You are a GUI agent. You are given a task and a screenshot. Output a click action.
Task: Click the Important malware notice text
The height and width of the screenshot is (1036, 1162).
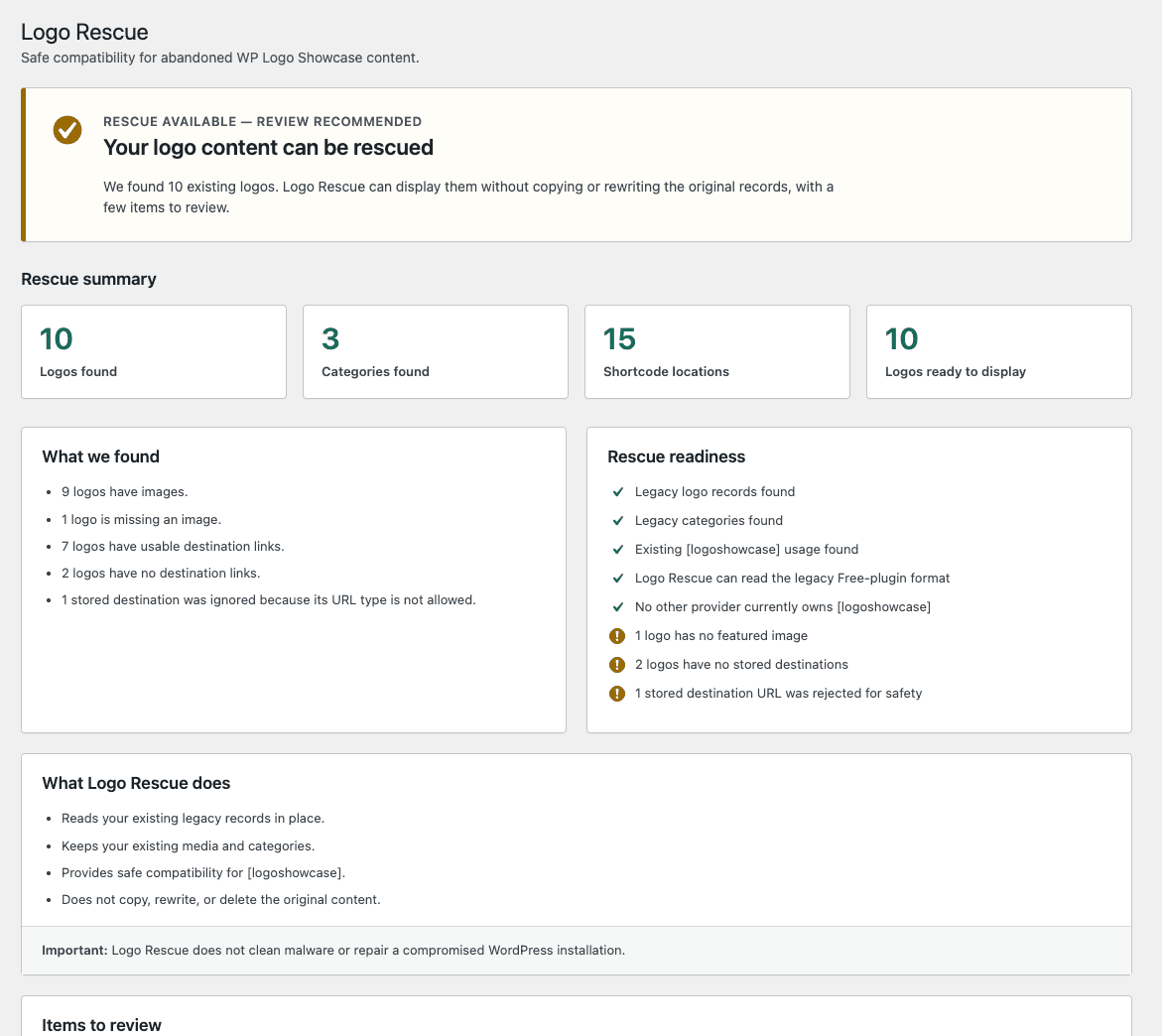333,950
